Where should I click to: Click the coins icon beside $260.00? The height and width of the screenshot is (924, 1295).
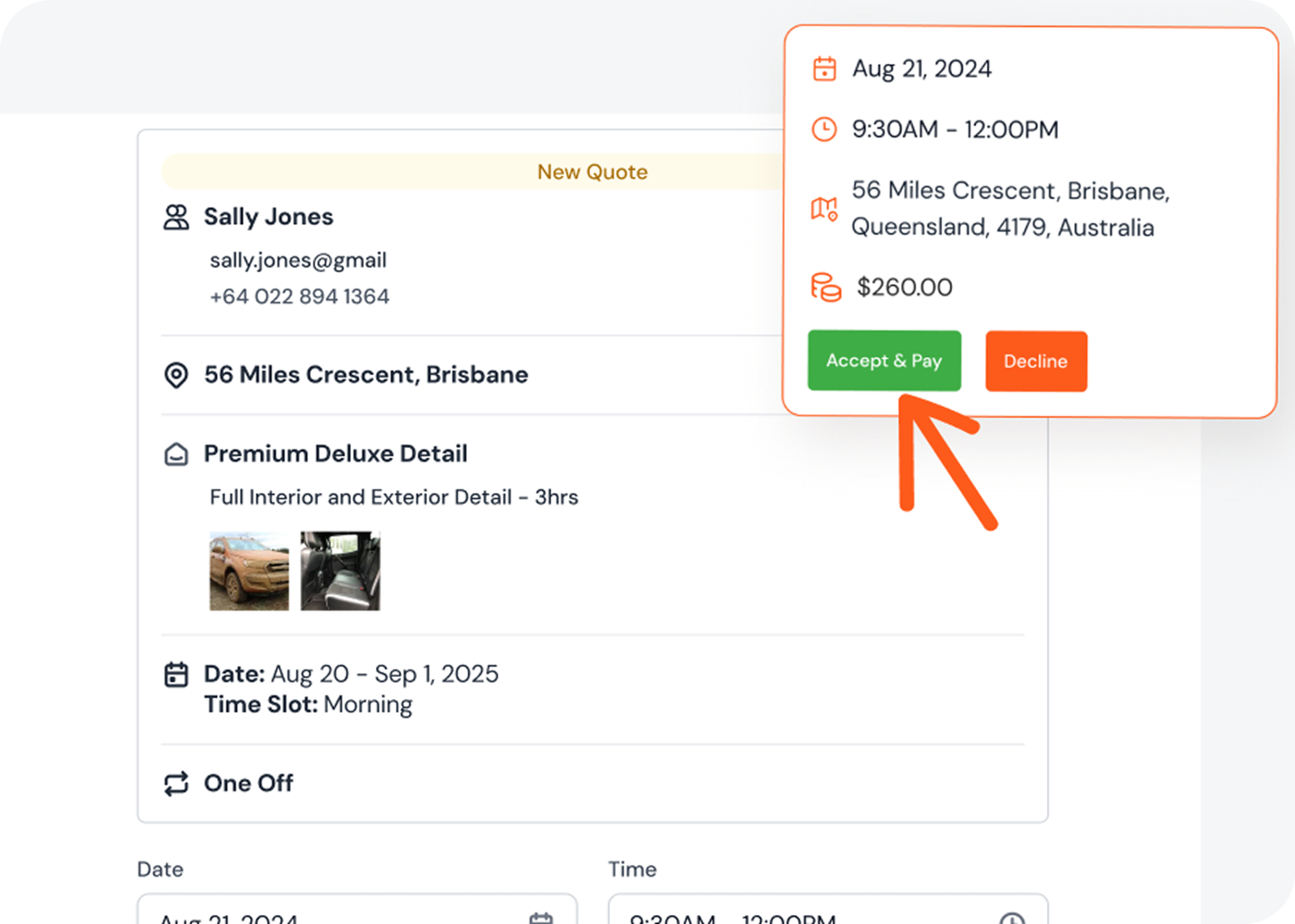(x=826, y=287)
